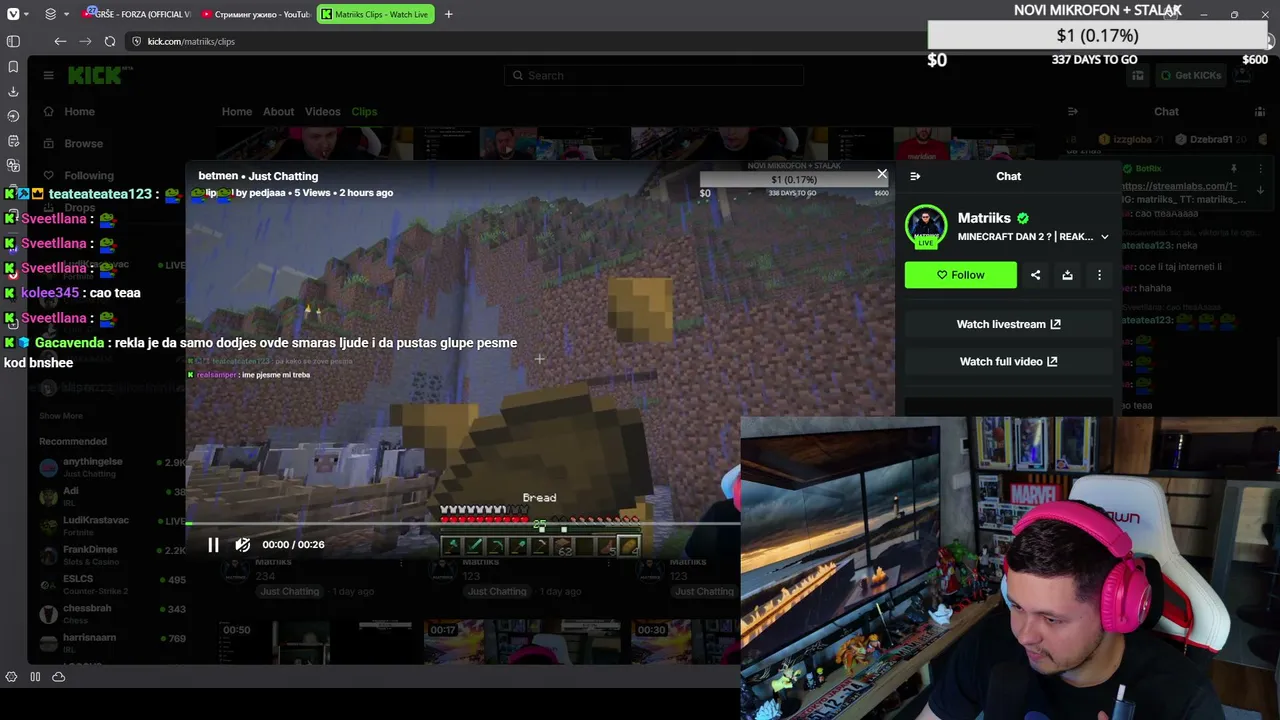Image resolution: width=1280 pixels, height=720 pixels.
Task: Share the clip
Action: coord(1035,275)
